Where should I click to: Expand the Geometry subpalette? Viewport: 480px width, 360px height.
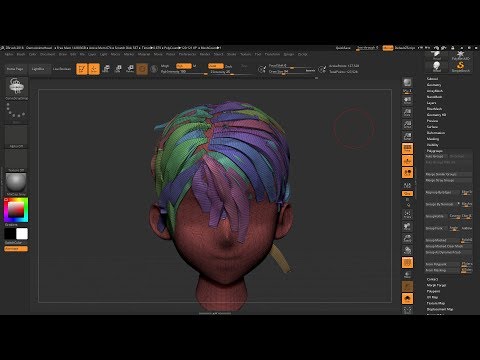point(434,85)
